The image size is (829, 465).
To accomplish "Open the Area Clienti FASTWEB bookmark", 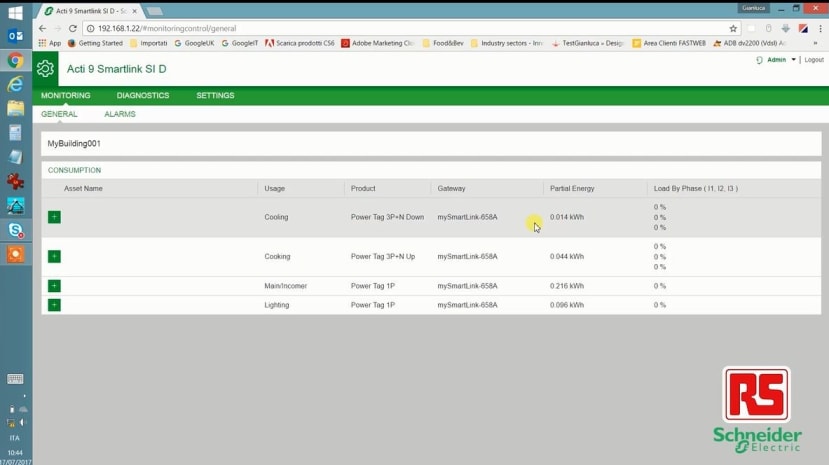I will coord(669,43).
